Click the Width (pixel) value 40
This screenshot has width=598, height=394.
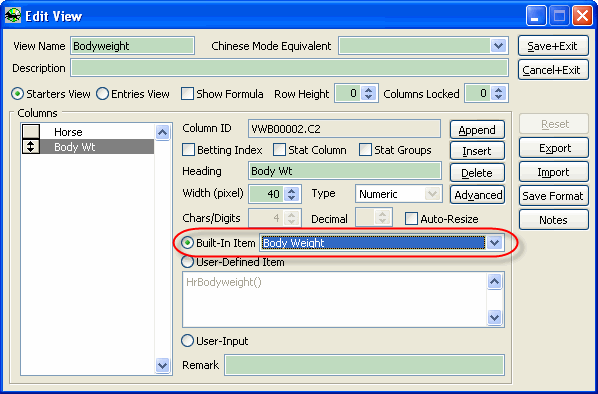[x=267, y=194]
